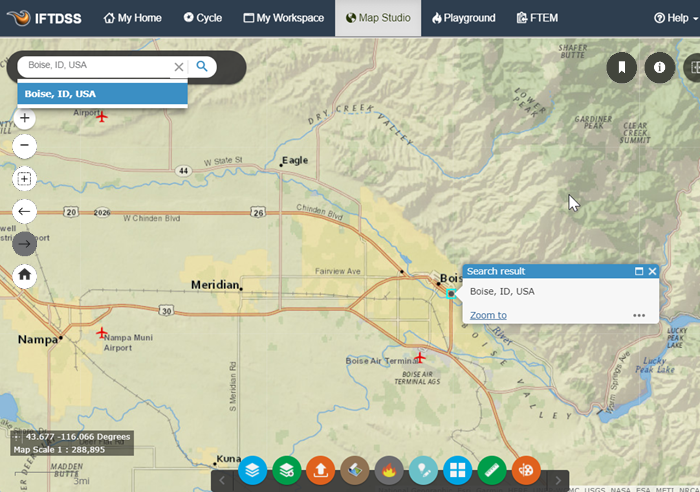Viewport: 700px width, 492px height.
Task: Open the layer list widget
Action: (252, 470)
